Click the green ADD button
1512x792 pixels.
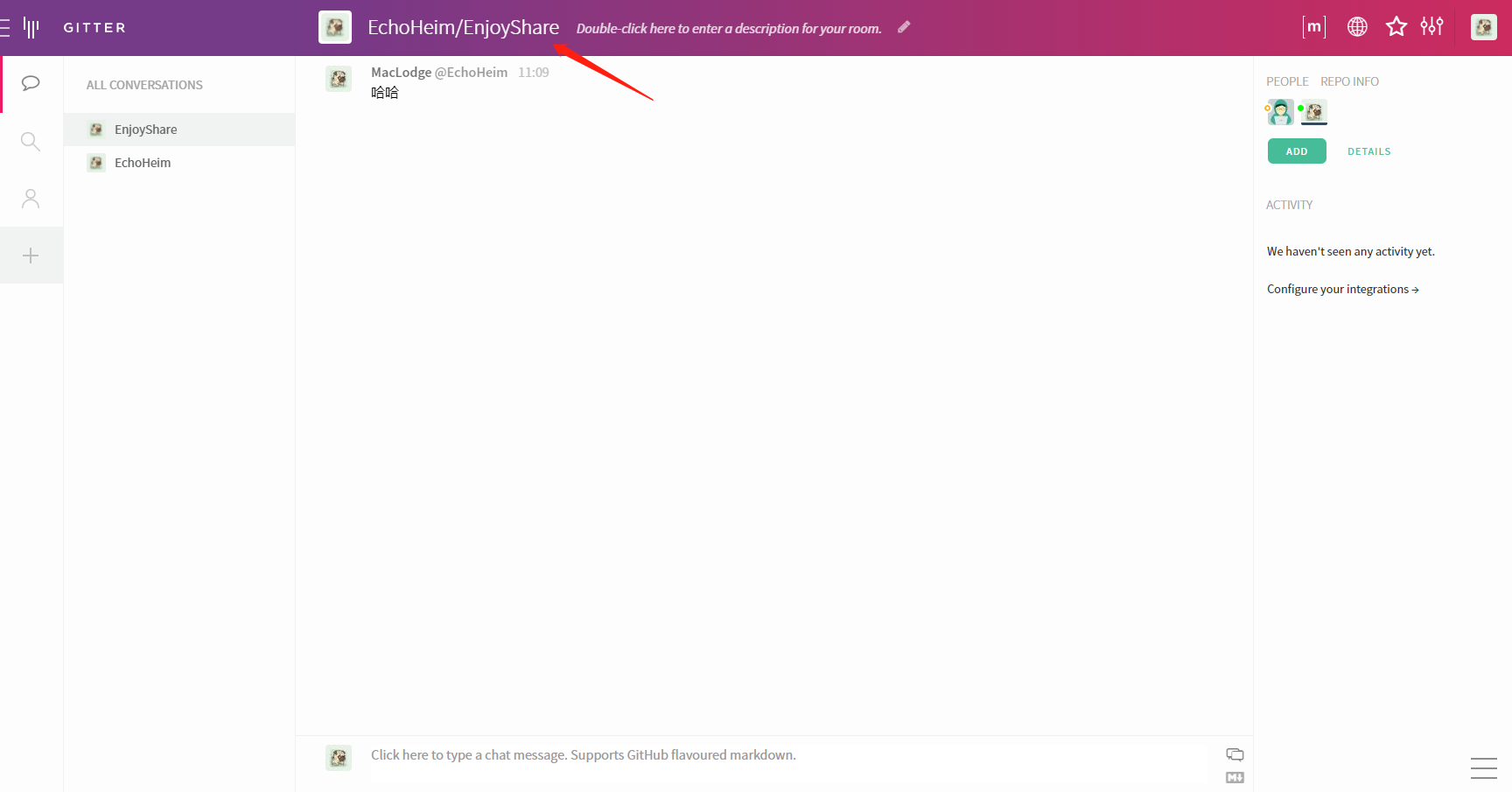(1297, 151)
